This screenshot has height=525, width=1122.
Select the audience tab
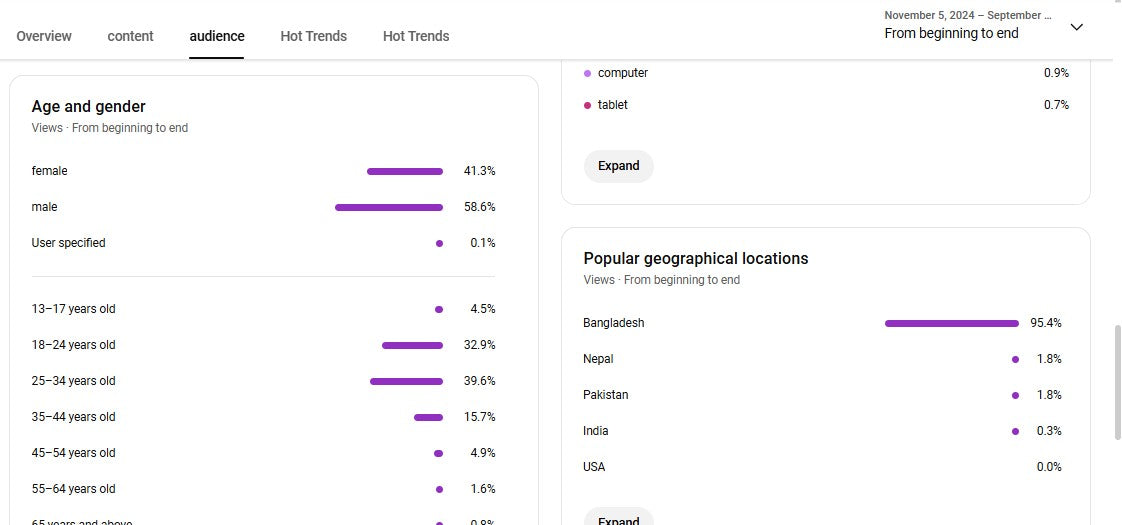pos(217,36)
